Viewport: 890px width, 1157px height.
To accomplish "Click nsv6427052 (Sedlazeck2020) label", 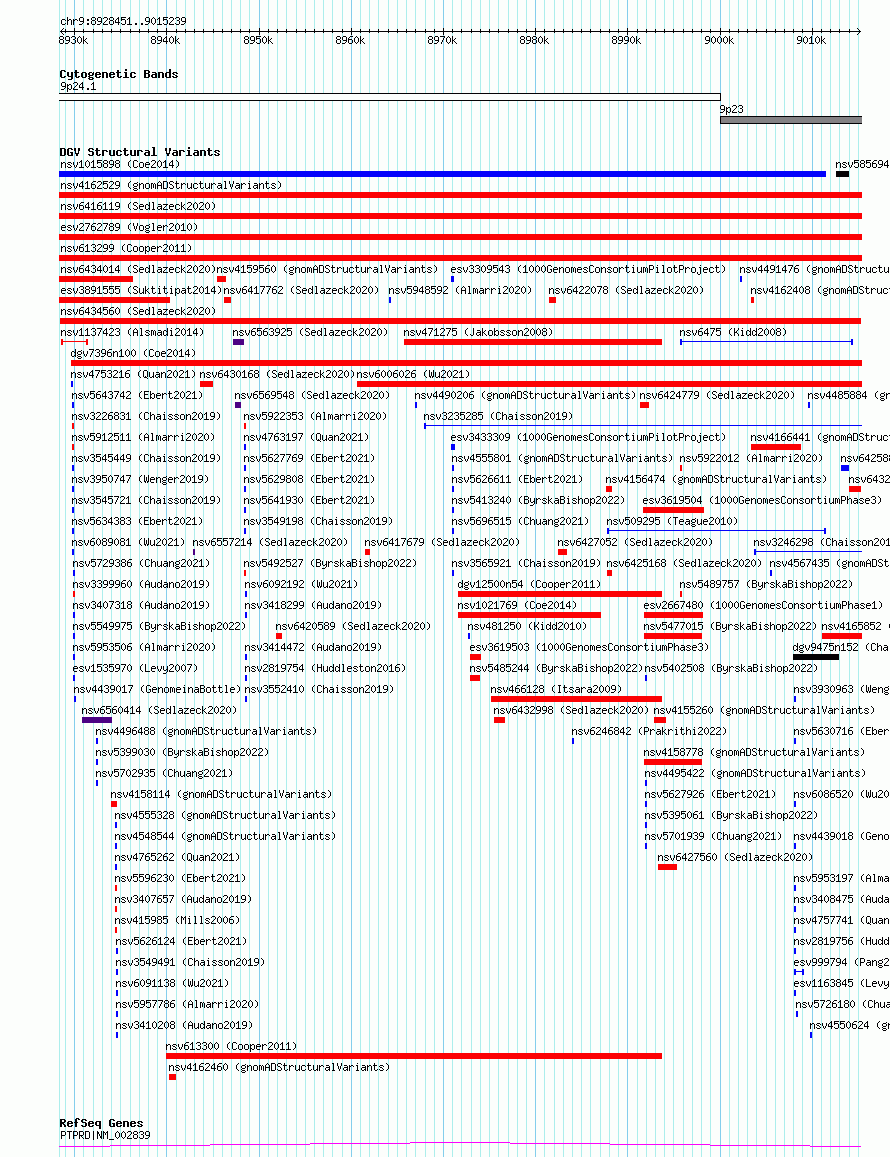I will pos(635,542).
